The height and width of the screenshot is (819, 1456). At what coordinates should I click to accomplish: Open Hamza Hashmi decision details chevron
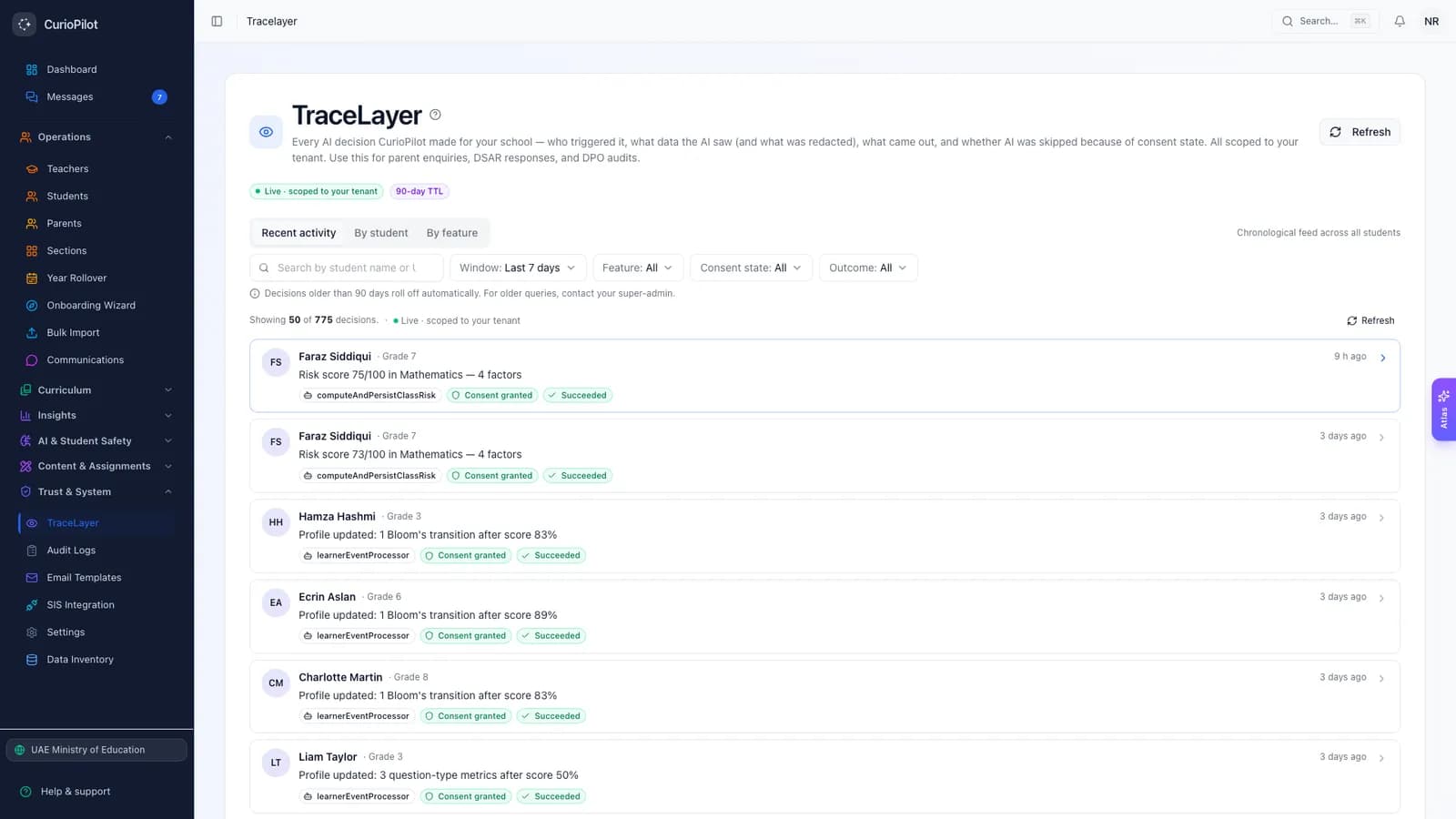(1381, 518)
